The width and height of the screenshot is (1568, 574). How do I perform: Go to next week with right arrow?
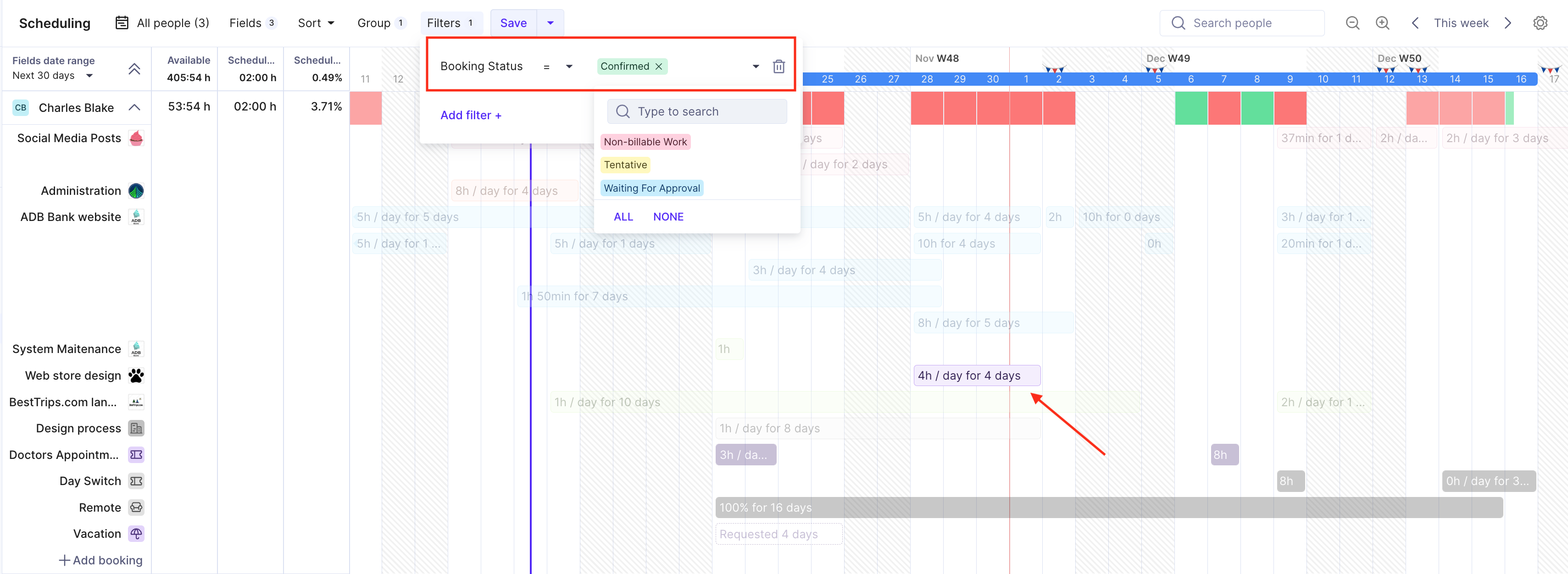point(1508,23)
